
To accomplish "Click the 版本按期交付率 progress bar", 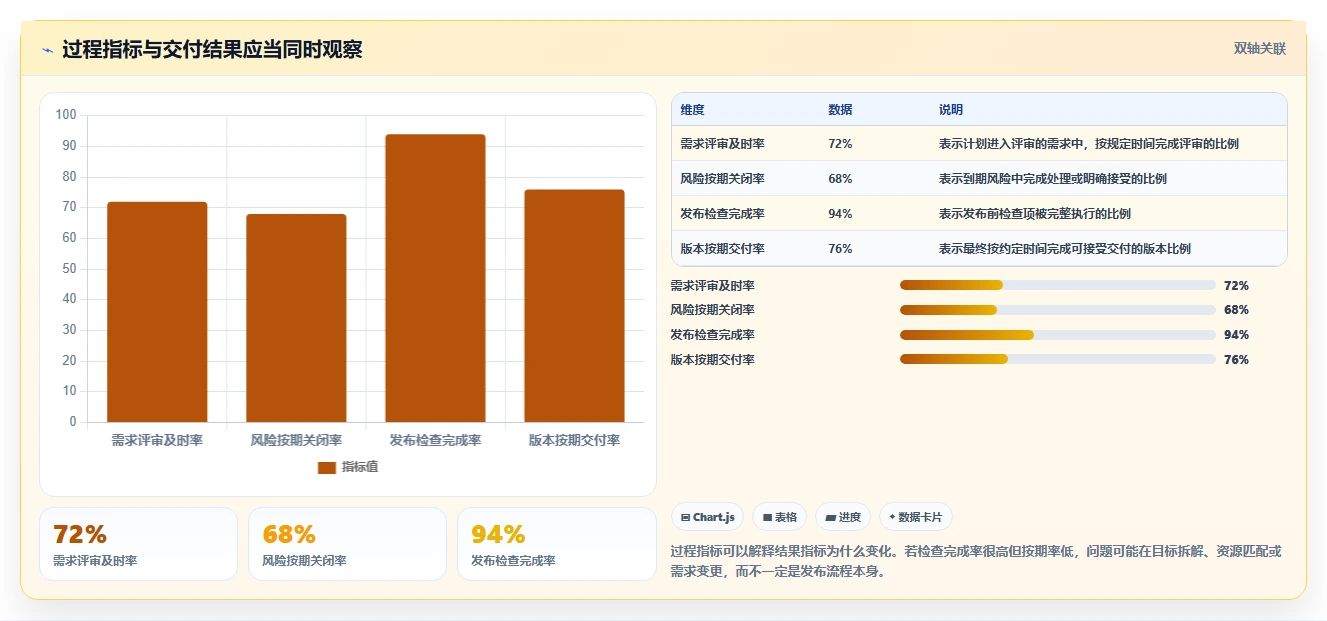I will point(1058,360).
